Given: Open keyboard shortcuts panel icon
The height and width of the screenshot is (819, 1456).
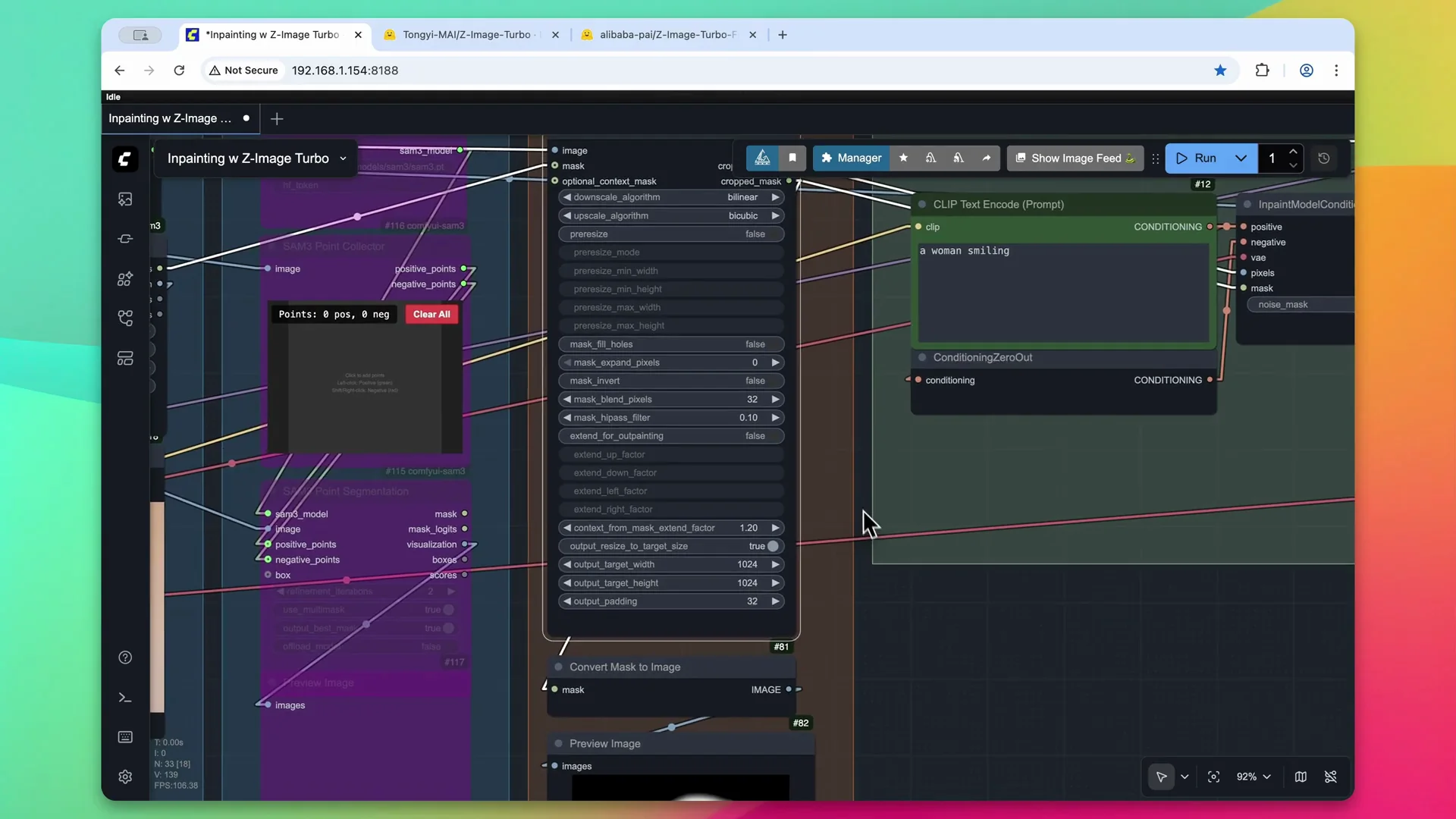Looking at the screenshot, I should tap(125, 737).
